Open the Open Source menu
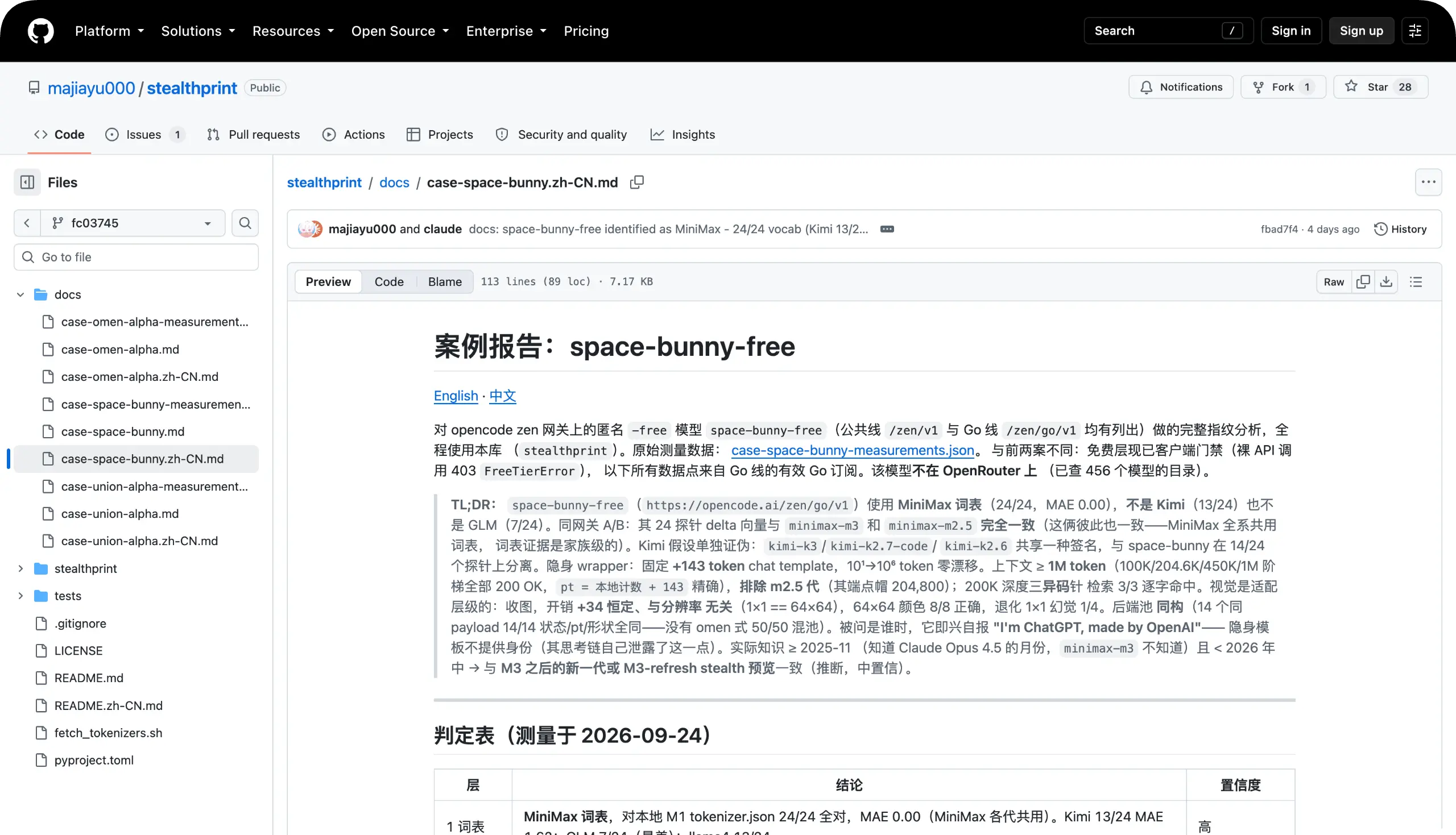 (400, 31)
